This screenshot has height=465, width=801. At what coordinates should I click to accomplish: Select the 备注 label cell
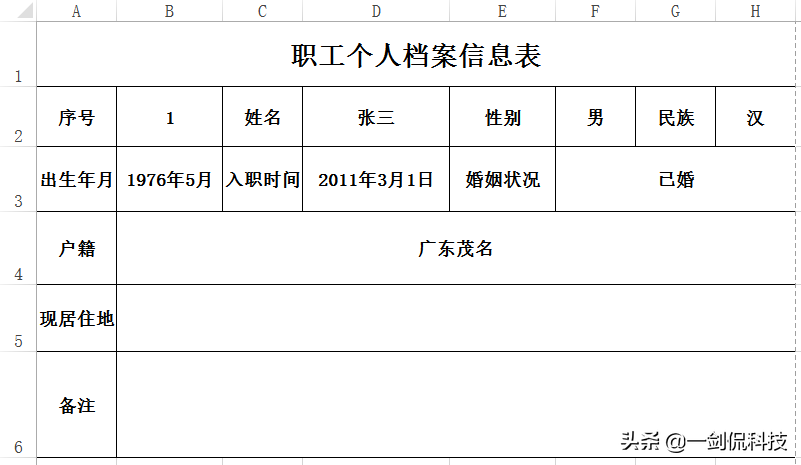[77, 404]
